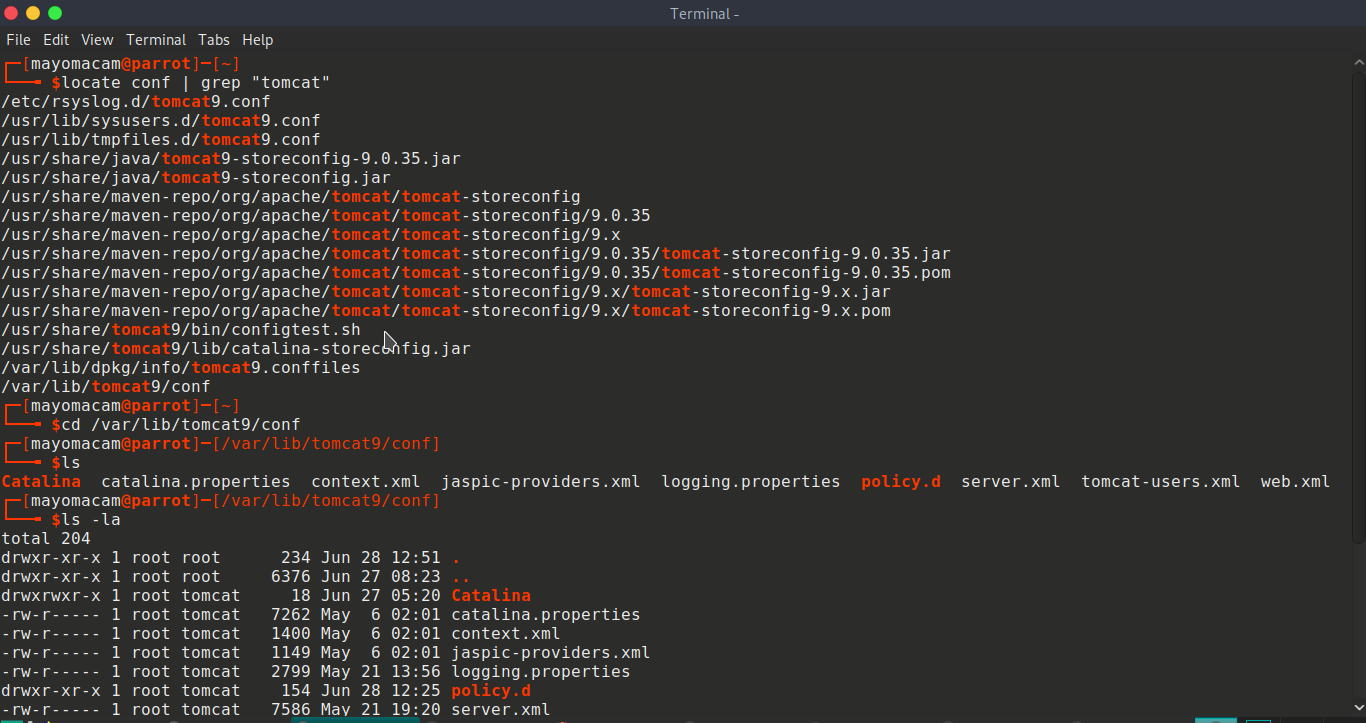Click the scrollbar up arrow
Image resolution: width=1366 pixels, height=723 pixels.
click(x=1357, y=62)
